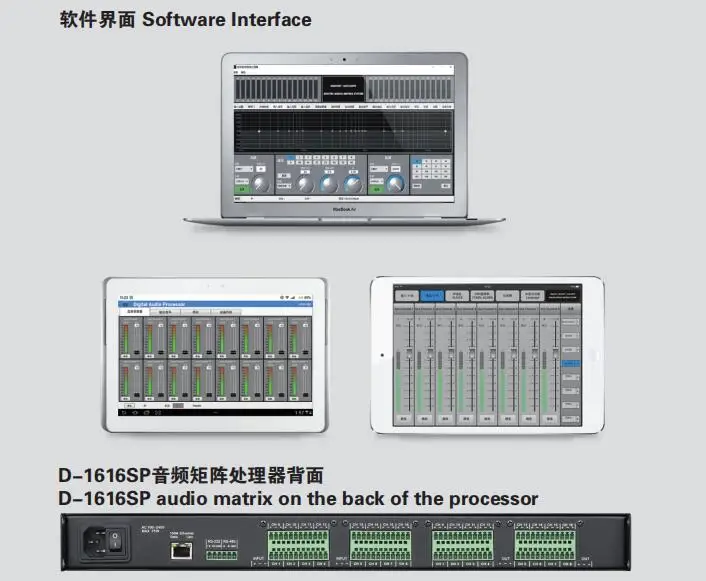Click the first gray knob in laptop's EQ panel
The image size is (706, 581).
click(x=305, y=184)
